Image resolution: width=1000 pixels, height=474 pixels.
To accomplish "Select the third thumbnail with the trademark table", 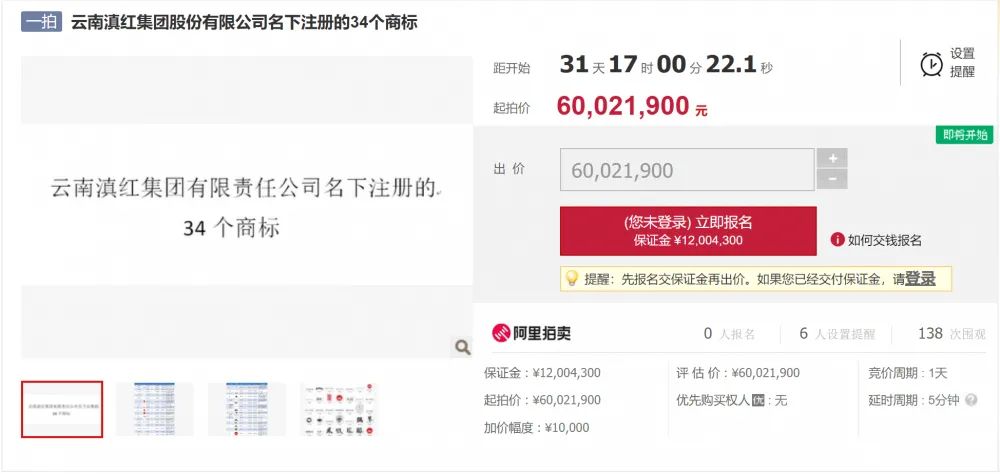I will 247,409.
